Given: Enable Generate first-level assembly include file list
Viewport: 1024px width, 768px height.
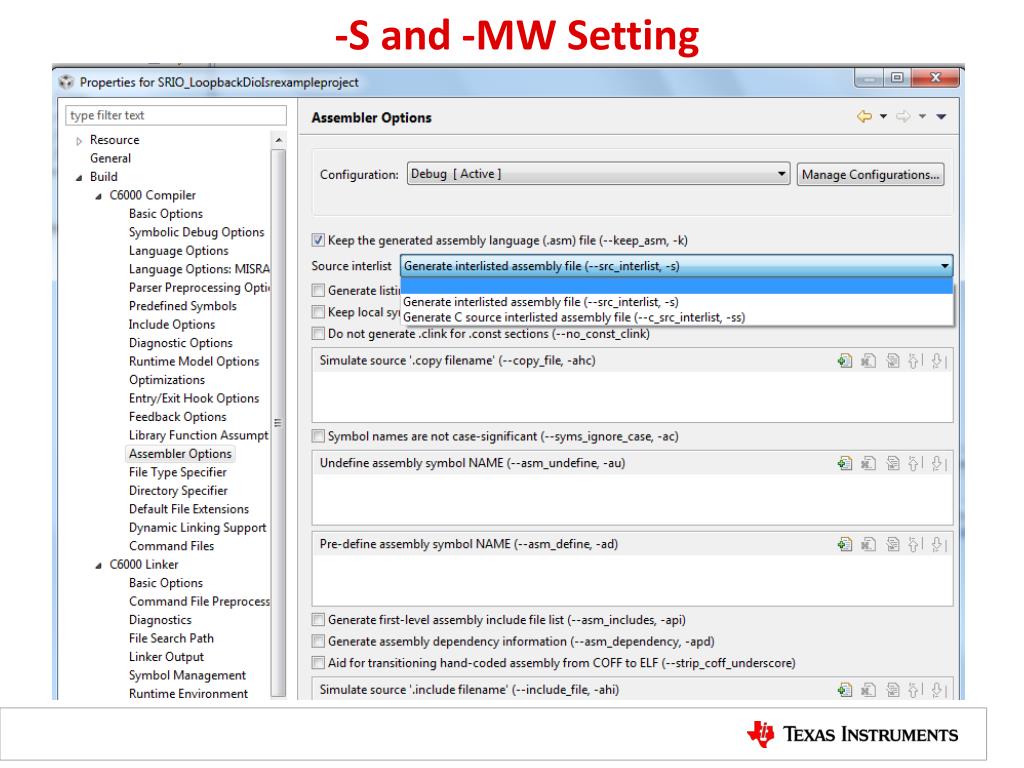Looking at the screenshot, I should [318, 620].
